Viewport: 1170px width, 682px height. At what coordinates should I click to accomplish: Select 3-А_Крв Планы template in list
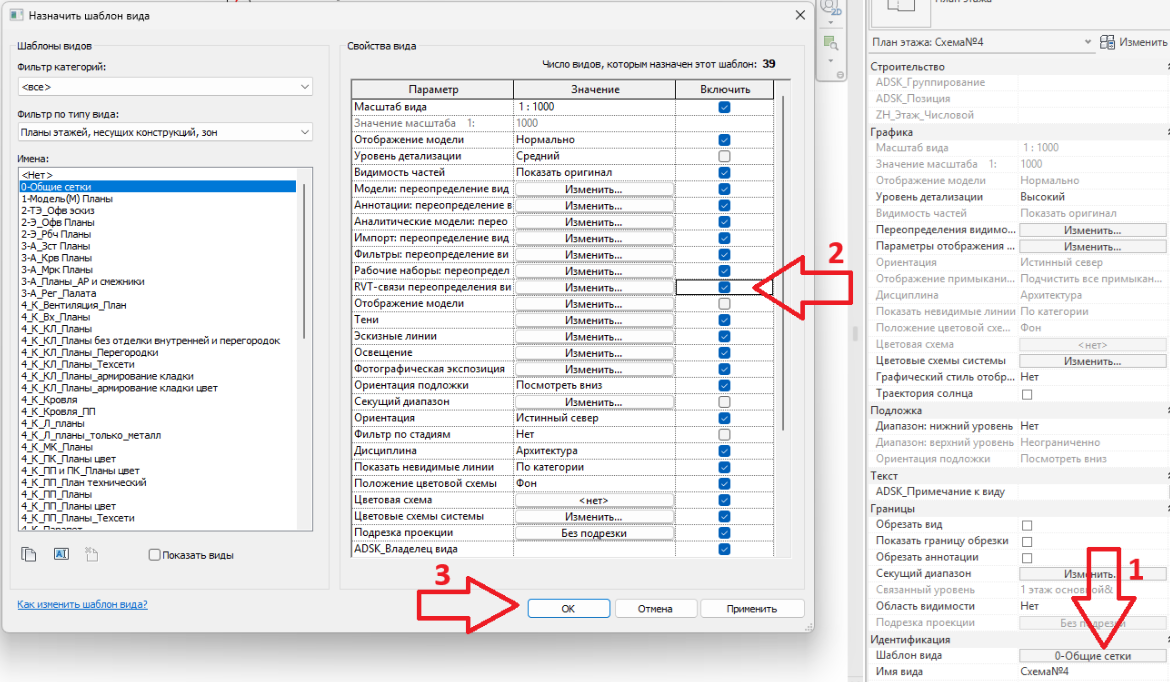56,257
